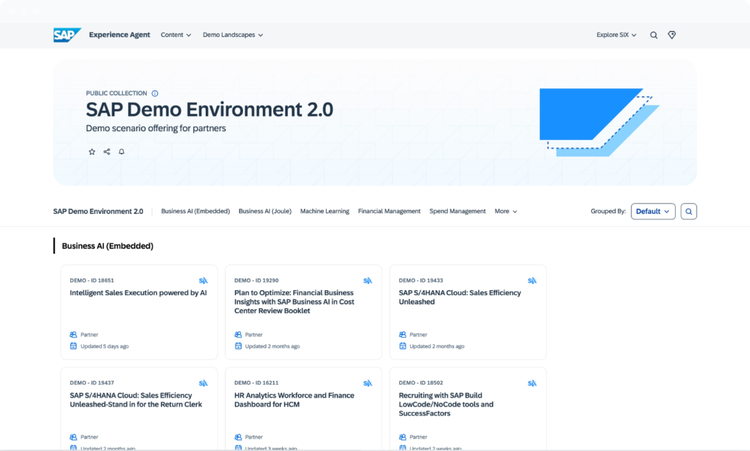Click the DEMO - ID 19290 label
This screenshot has width=750, height=451.
[x=256, y=281]
